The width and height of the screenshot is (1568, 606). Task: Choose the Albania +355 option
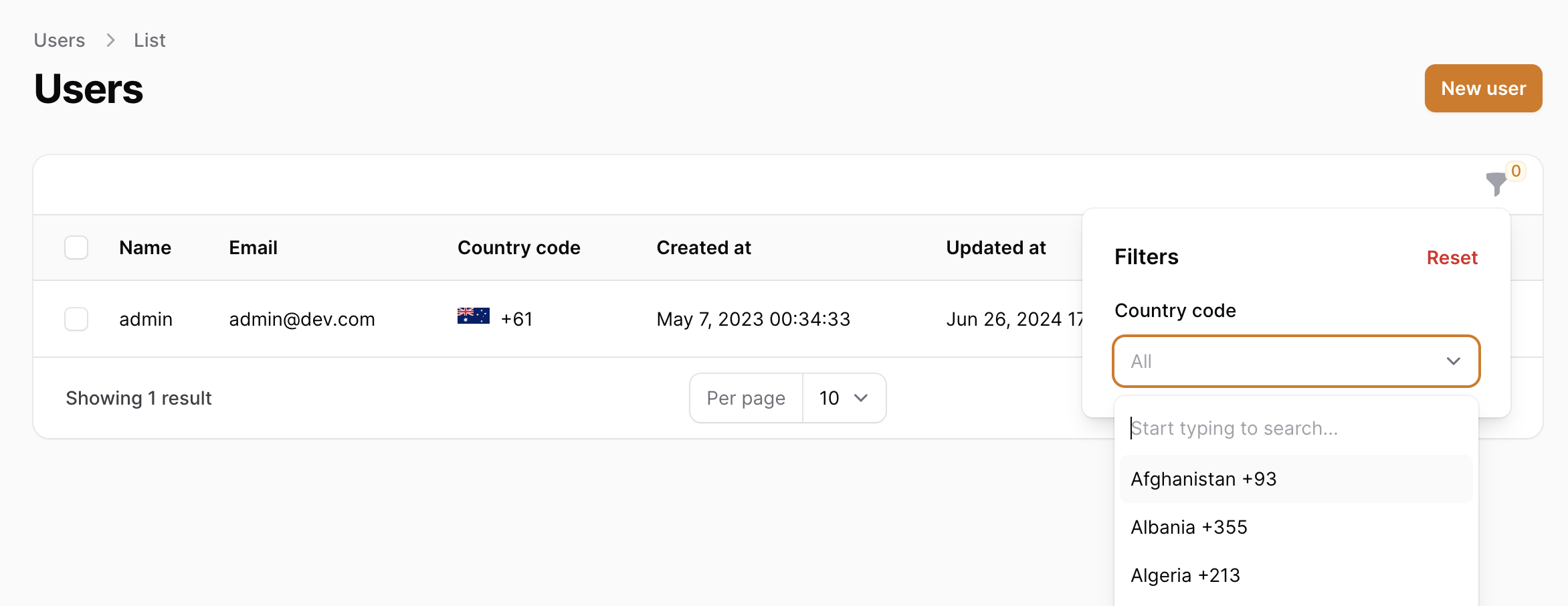pyautogui.click(x=1188, y=527)
